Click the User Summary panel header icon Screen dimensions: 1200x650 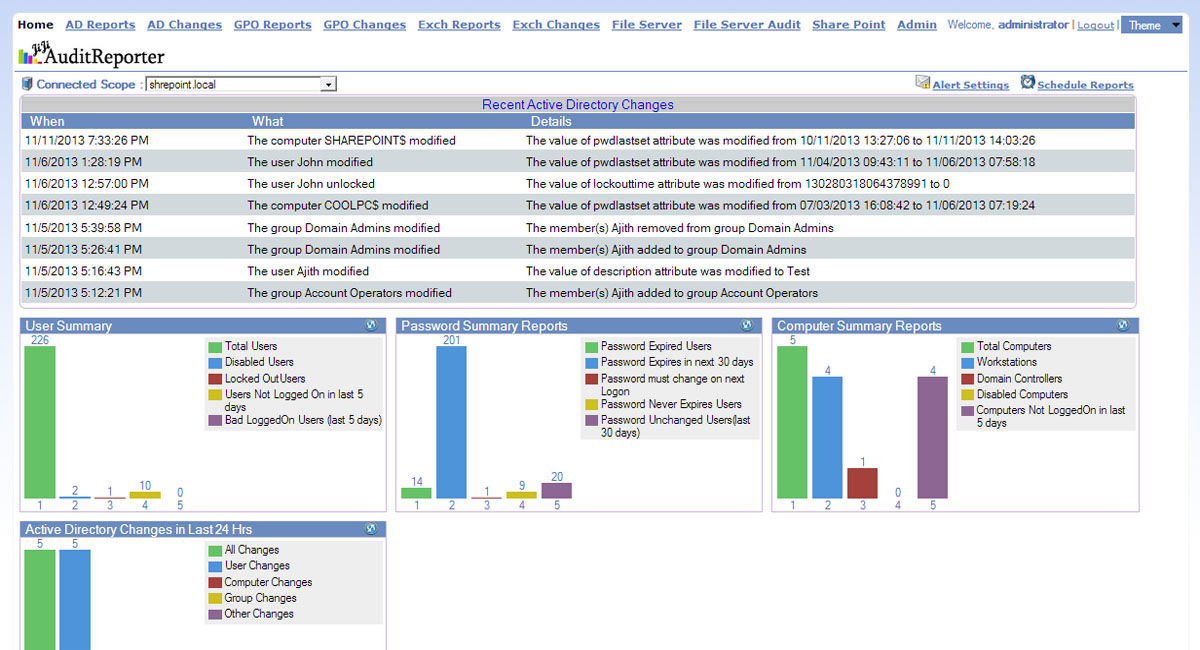point(371,325)
